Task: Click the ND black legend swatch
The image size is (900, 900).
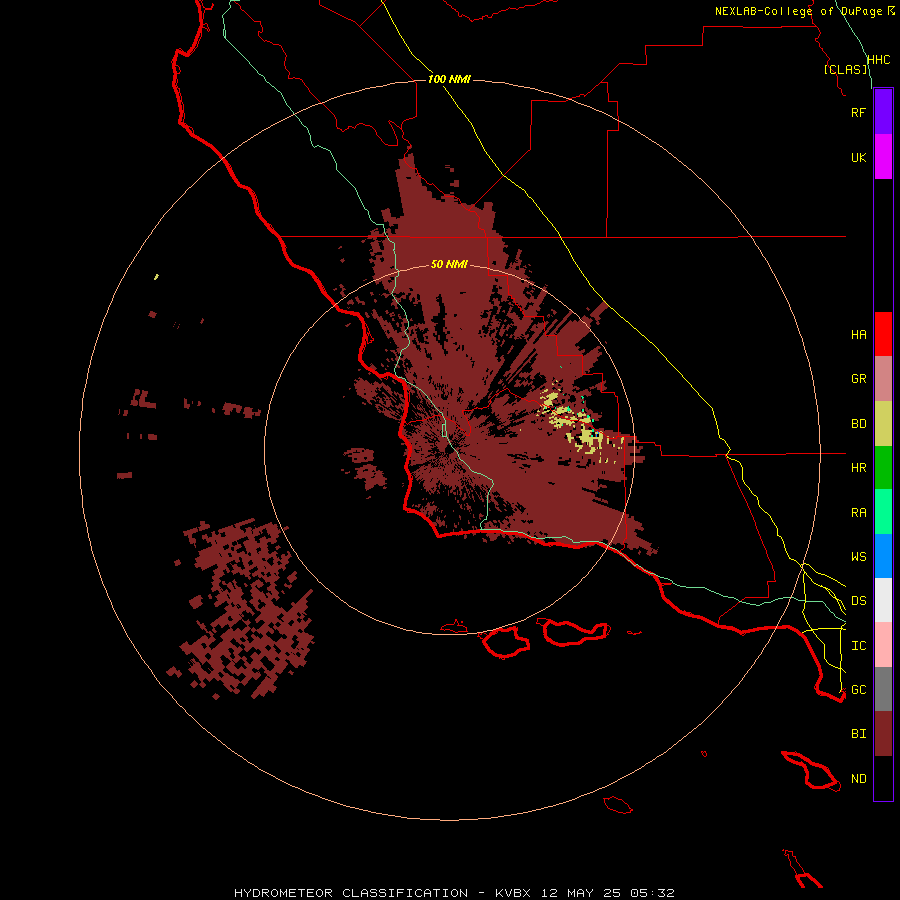Action: (883, 778)
